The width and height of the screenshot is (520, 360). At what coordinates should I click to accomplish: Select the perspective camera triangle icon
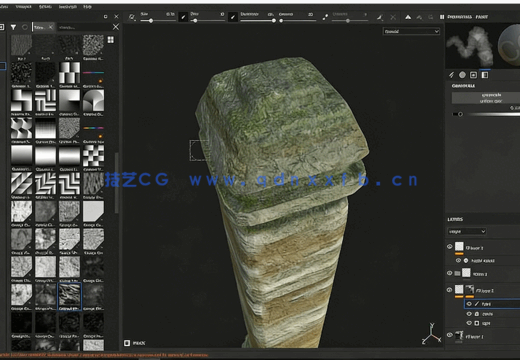point(408,17)
